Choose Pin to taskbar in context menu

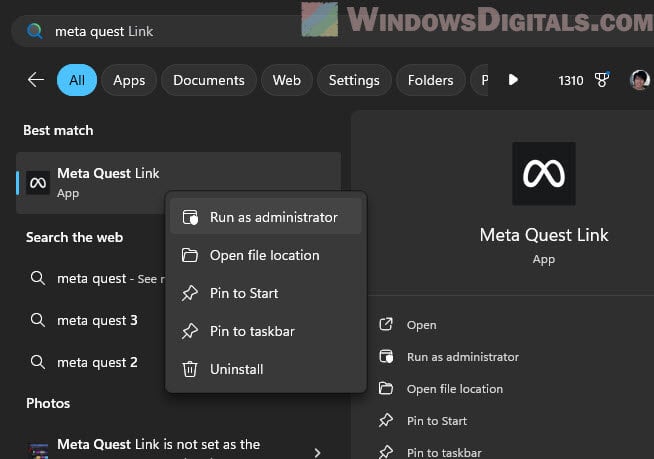tap(266, 331)
